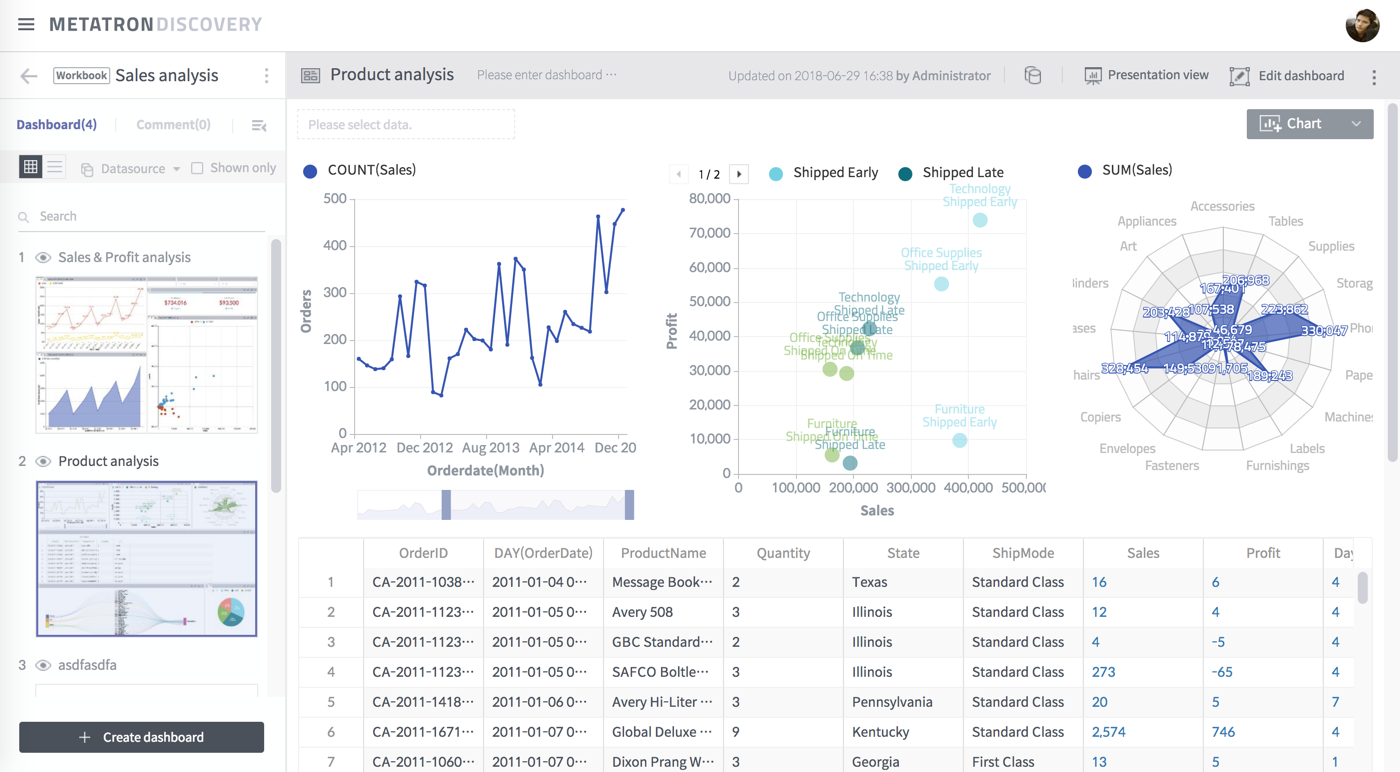Click the search magnifier icon

24,217
